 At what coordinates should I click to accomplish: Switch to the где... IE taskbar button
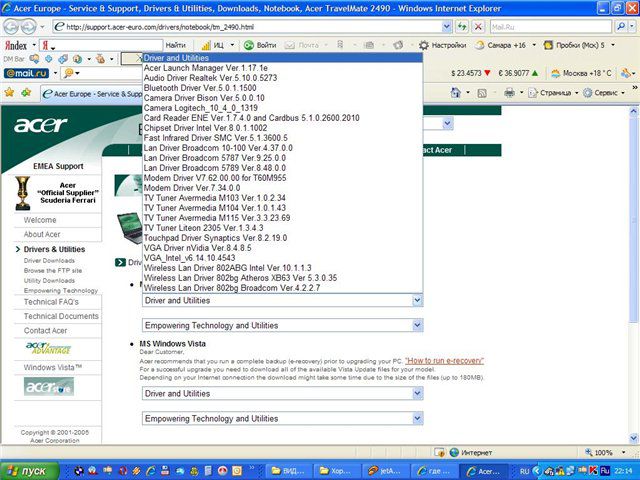click(x=433, y=471)
